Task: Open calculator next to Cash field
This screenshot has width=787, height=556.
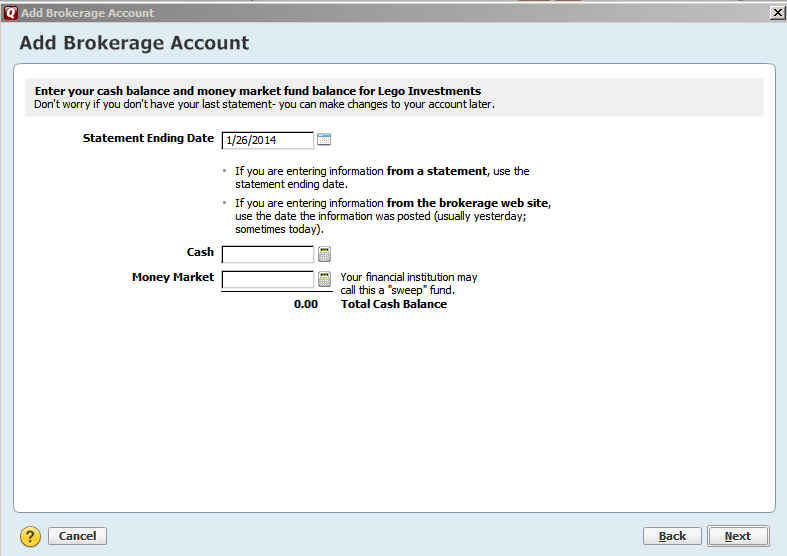Action: point(325,254)
